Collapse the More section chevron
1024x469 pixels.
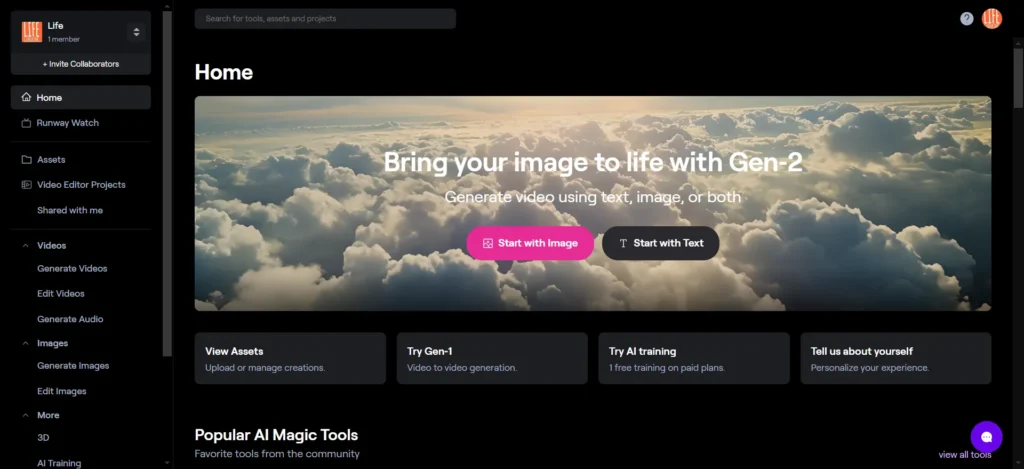pyautogui.click(x=25, y=415)
